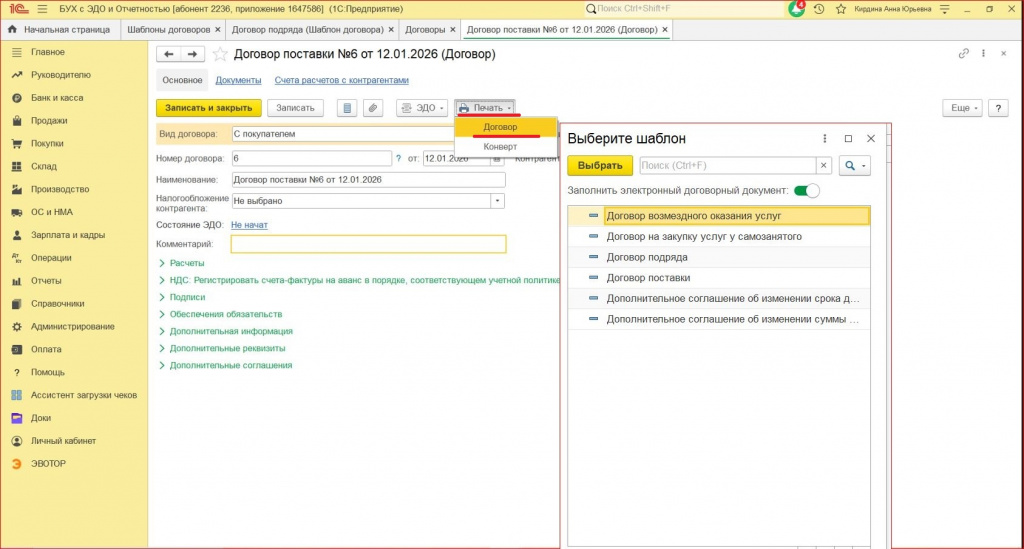
Task: Open the Администрирование section
Action: [x=72, y=326]
